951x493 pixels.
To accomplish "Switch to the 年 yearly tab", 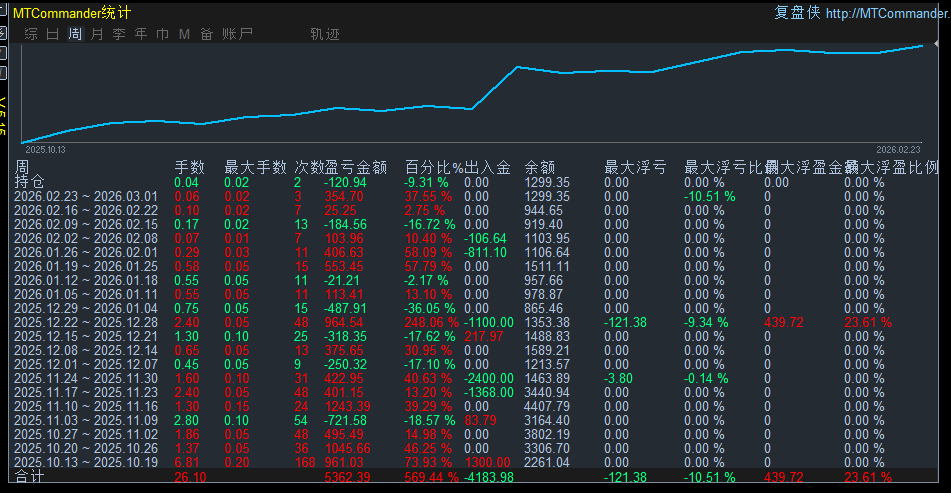I will tap(141, 34).
